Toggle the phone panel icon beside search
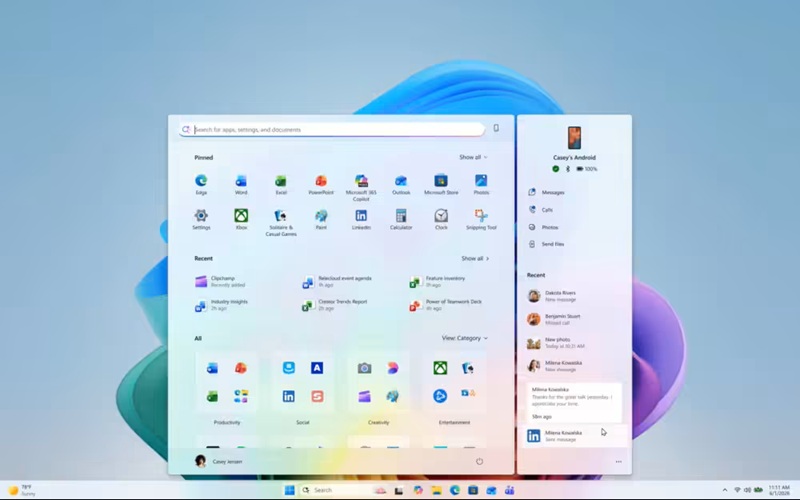The height and width of the screenshot is (500, 800). (496, 129)
